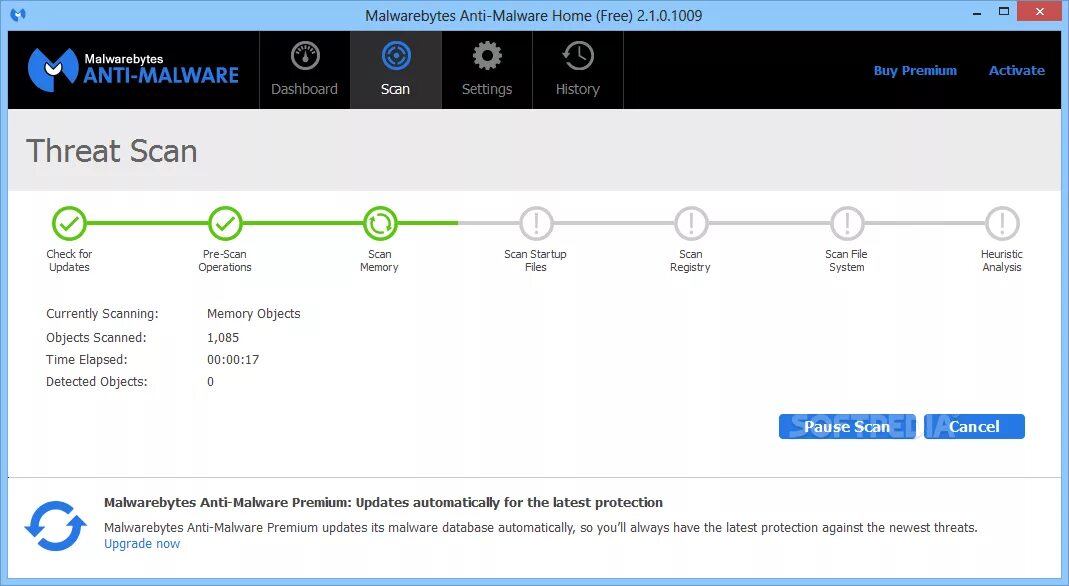Click the Malwarebytes Anti-Malware logo

(x=133, y=70)
